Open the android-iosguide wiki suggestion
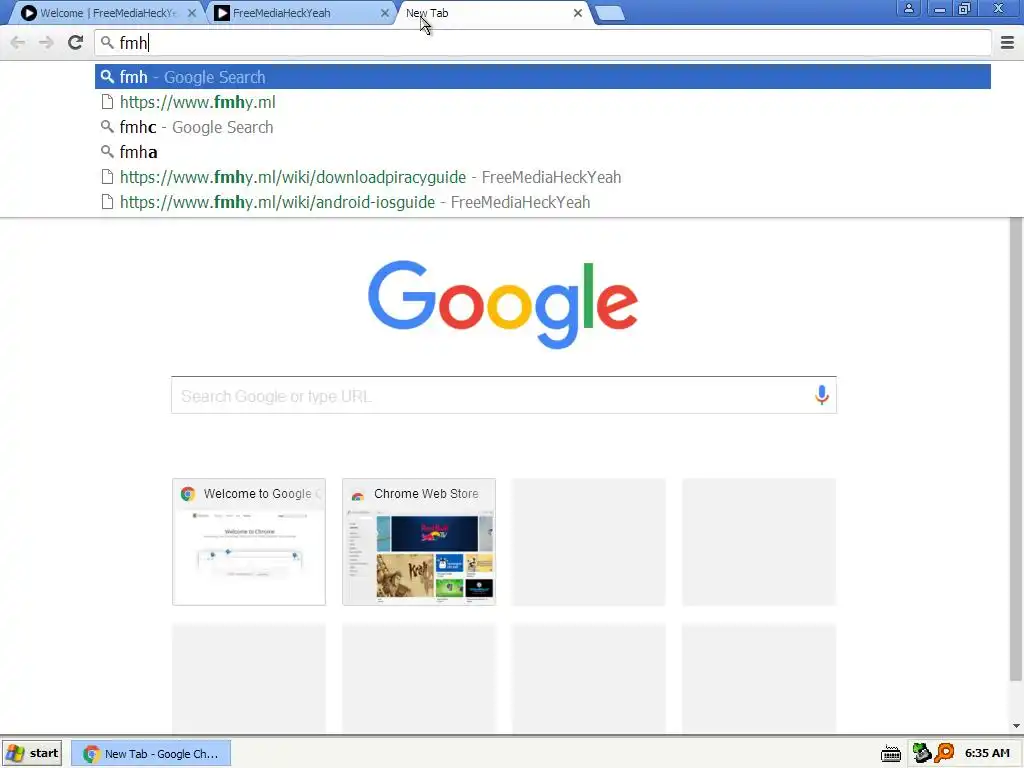The image size is (1024, 768). 543,202
